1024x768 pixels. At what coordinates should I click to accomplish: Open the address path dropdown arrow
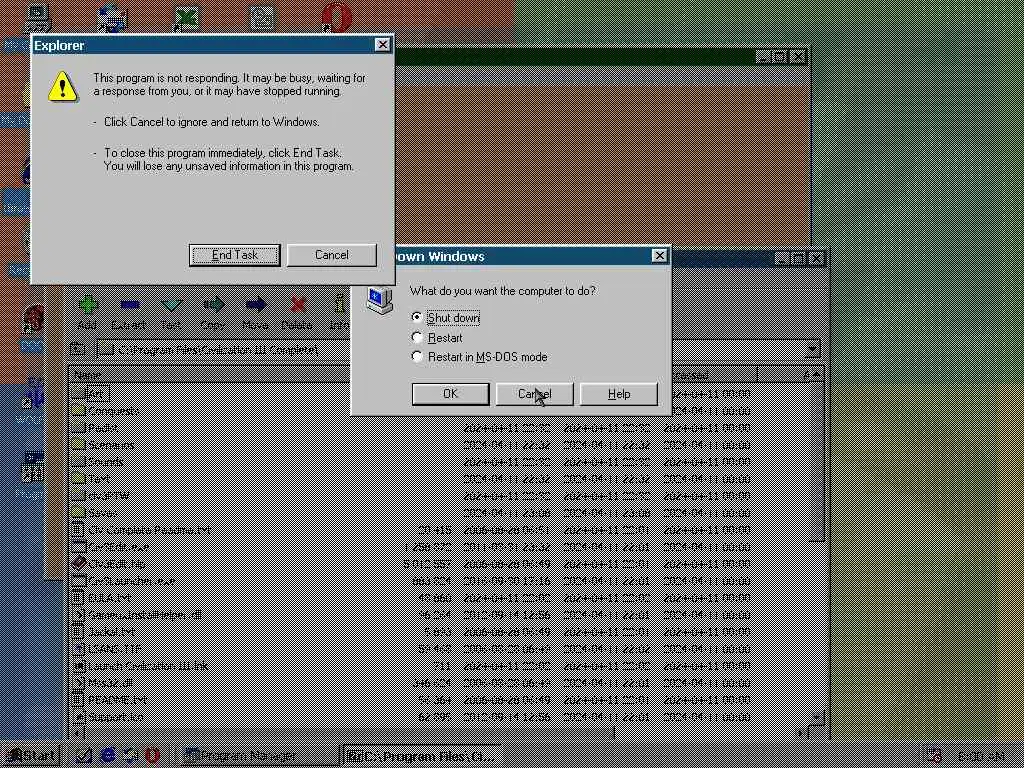pos(812,349)
